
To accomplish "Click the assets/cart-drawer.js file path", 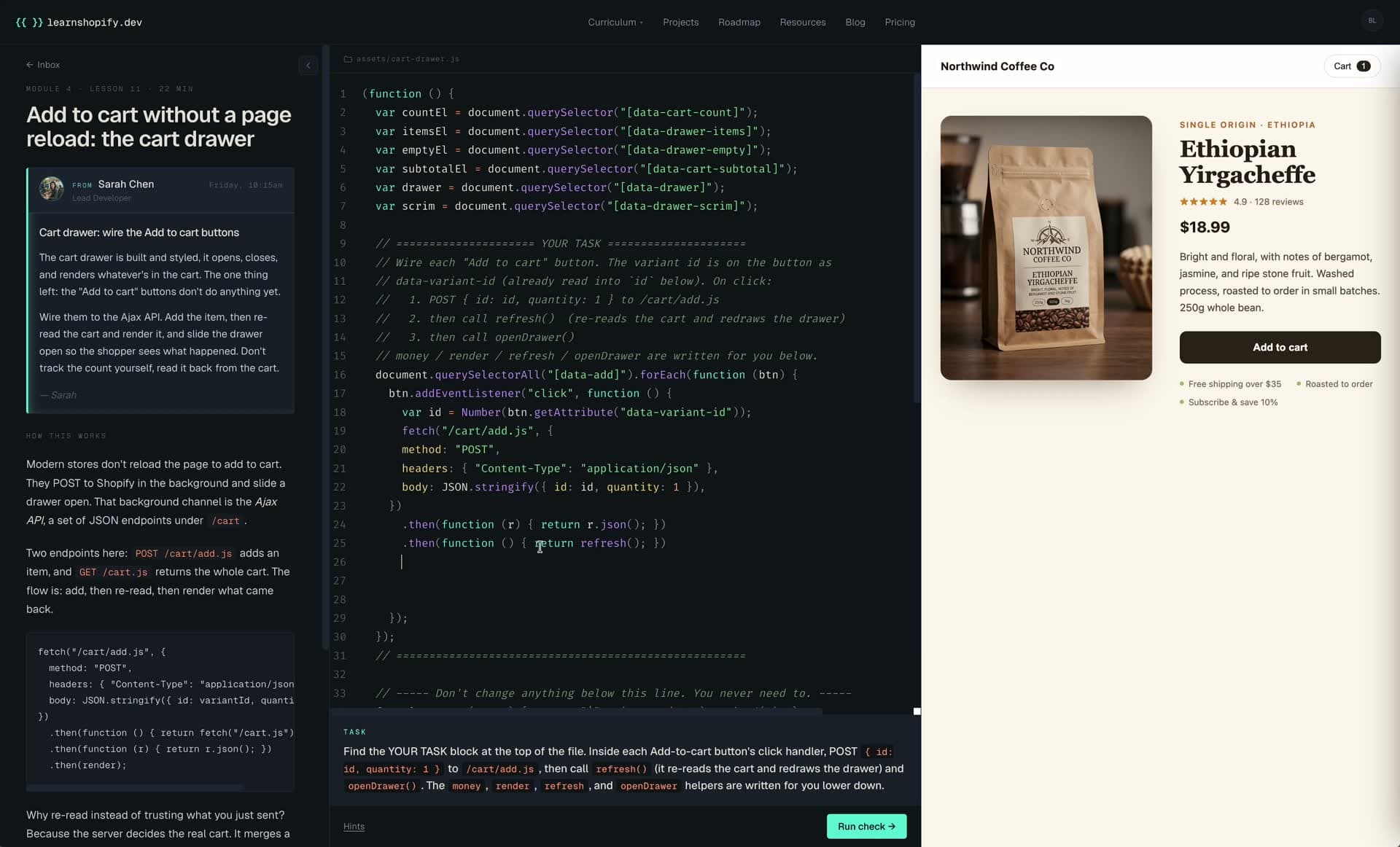I will click(x=408, y=59).
